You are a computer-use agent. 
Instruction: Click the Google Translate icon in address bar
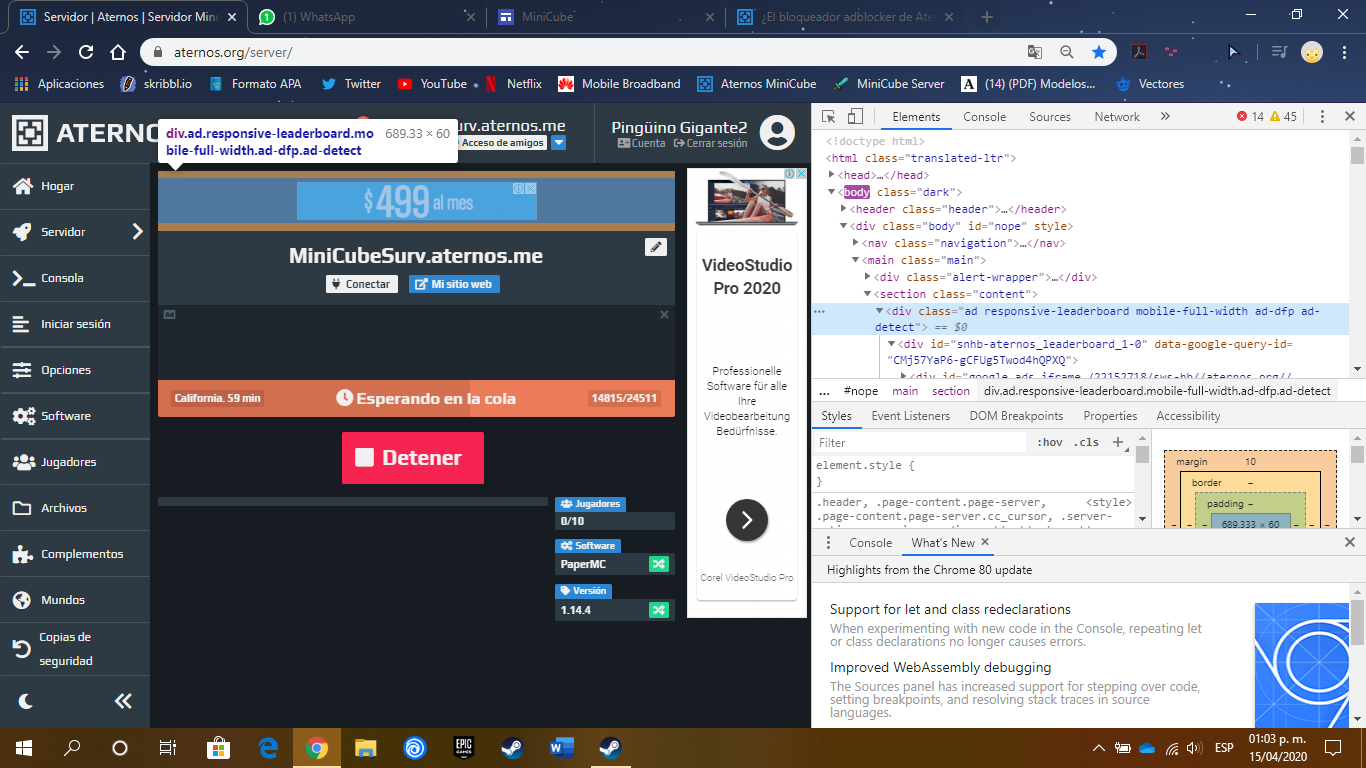click(x=1035, y=52)
